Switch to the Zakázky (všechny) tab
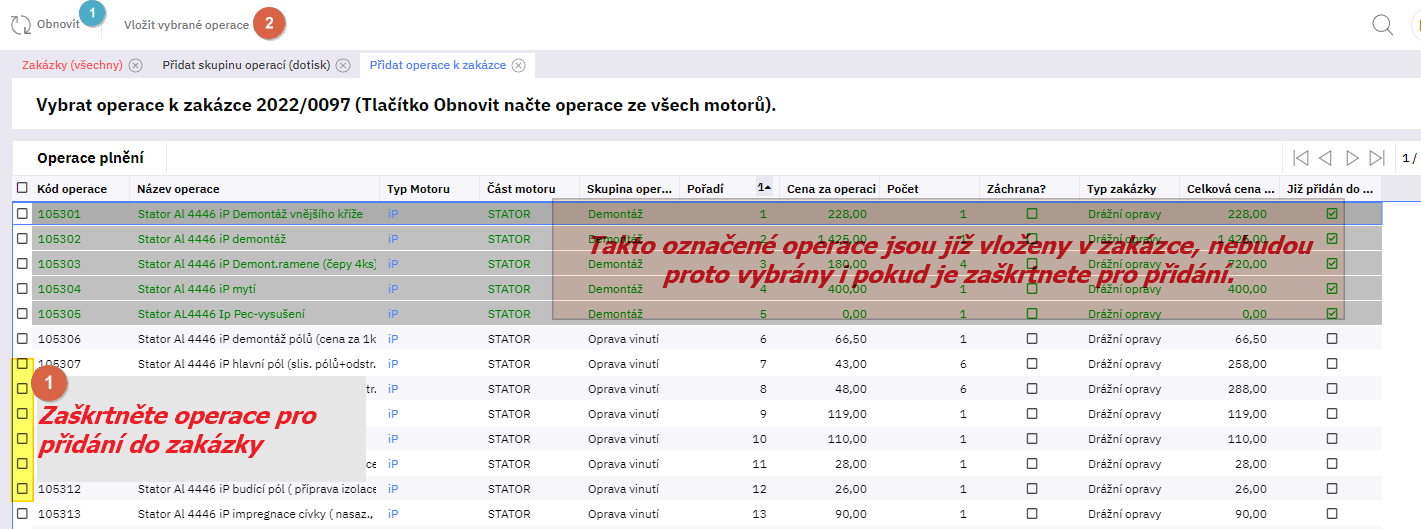 tap(72, 65)
